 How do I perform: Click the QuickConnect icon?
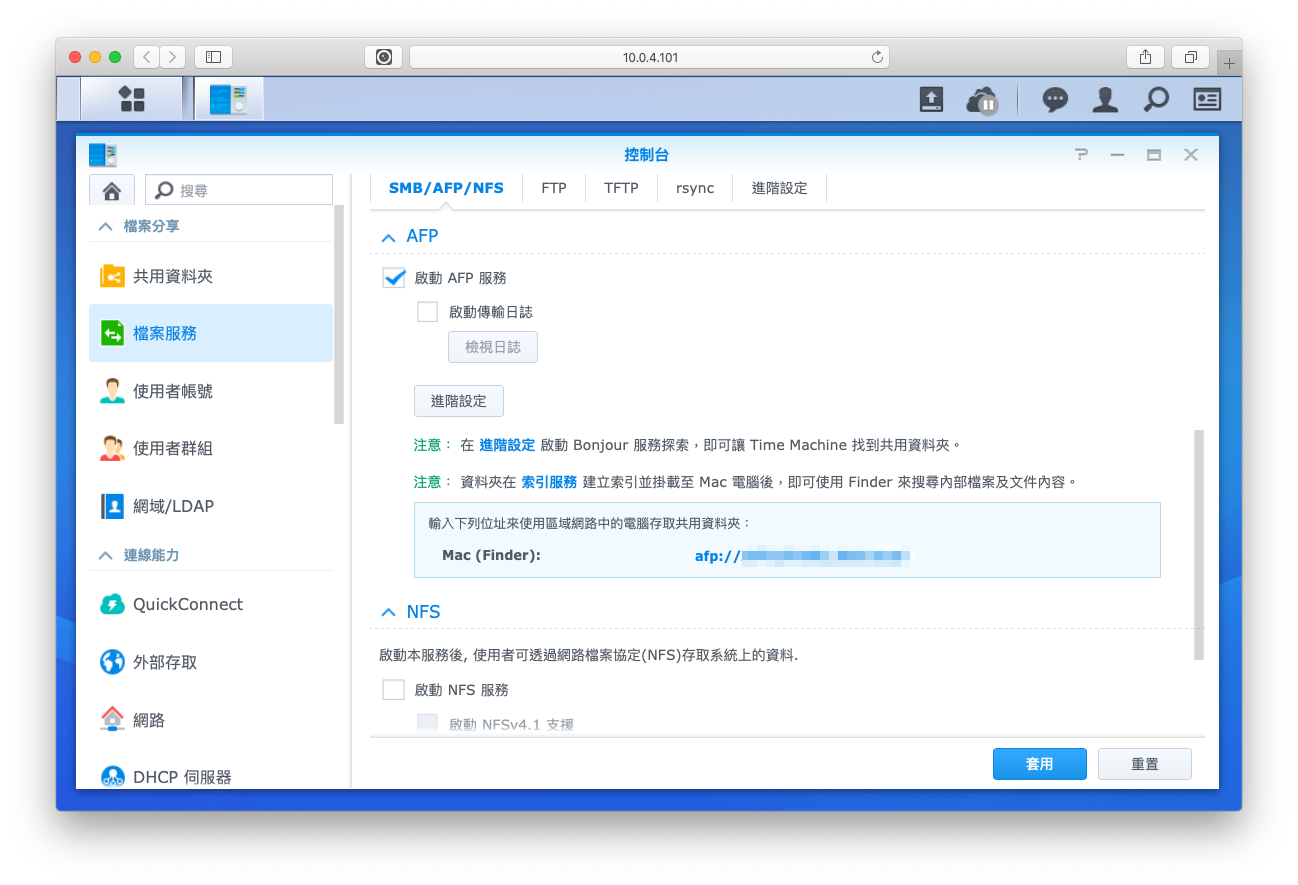point(112,604)
